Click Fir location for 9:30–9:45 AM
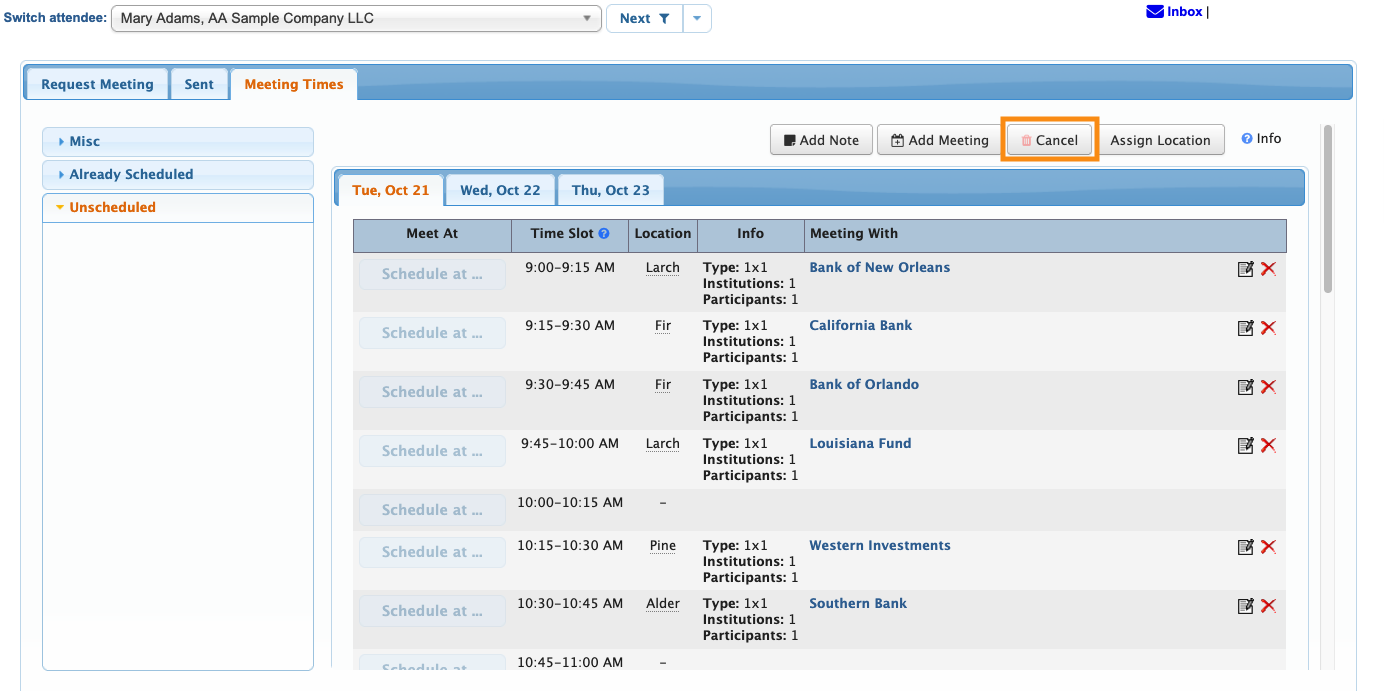The height and width of the screenshot is (691, 1384). click(662, 385)
